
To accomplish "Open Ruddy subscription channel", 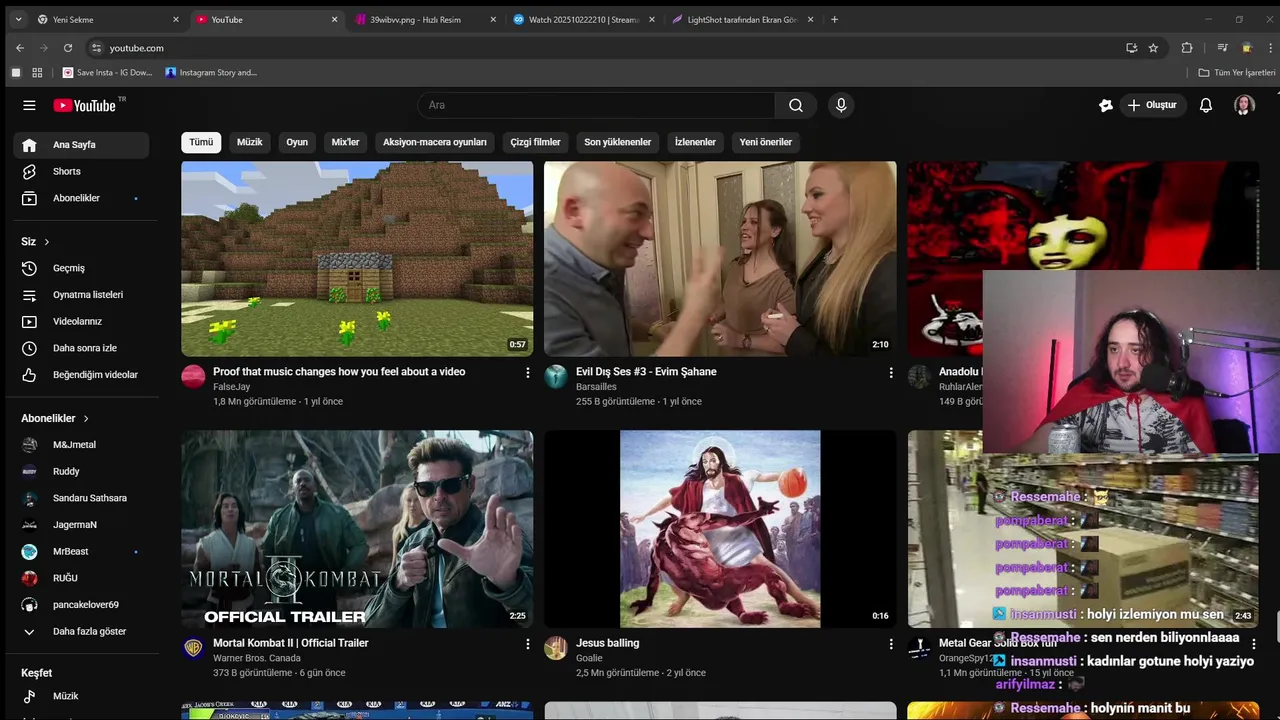I will (81, 472).
